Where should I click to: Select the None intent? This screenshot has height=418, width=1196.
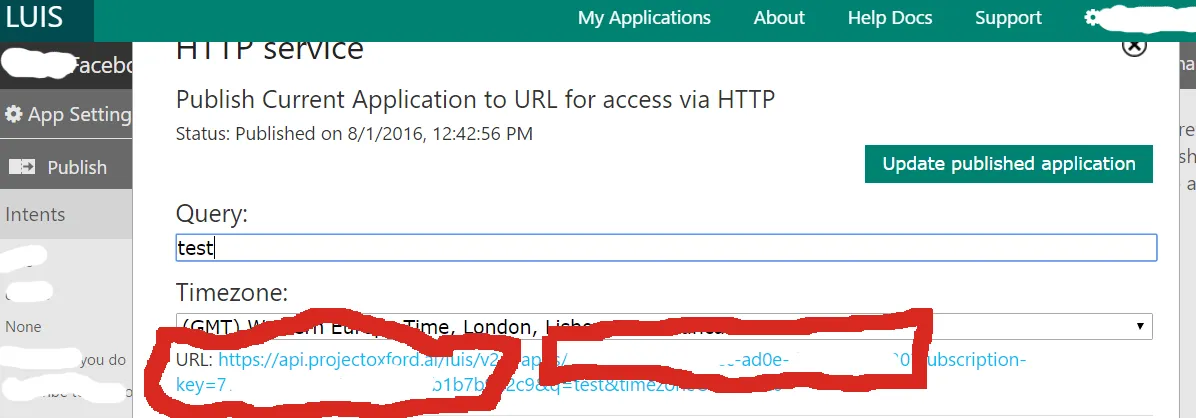pyautogui.click(x=23, y=326)
